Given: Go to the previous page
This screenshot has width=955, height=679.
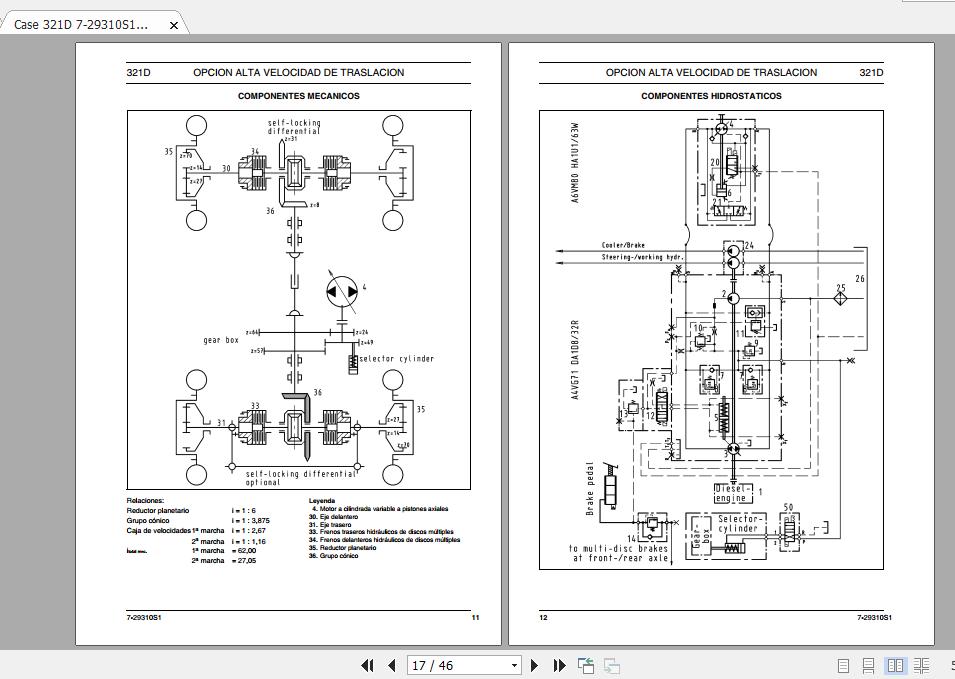Looking at the screenshot, I should 391,665.
